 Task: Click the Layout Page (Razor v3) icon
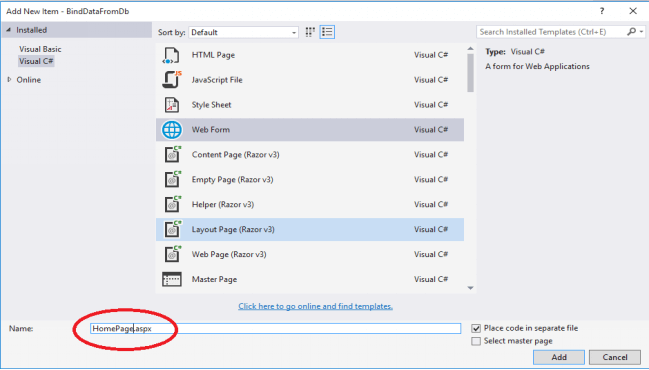(173, 229)
